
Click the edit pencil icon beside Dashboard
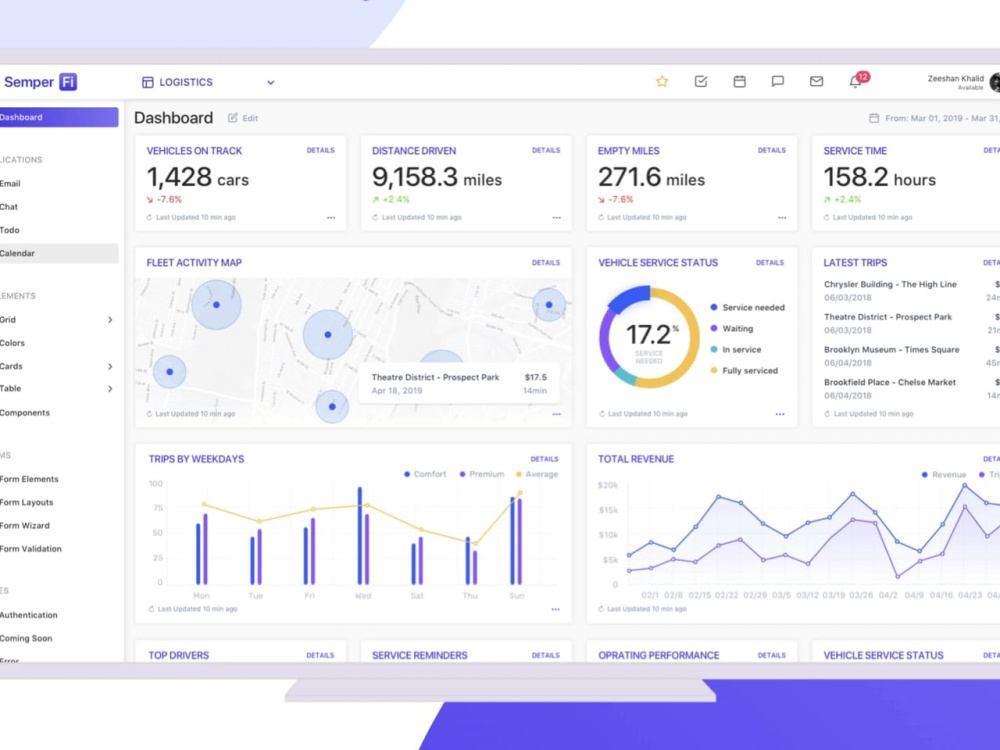[233, 118]
